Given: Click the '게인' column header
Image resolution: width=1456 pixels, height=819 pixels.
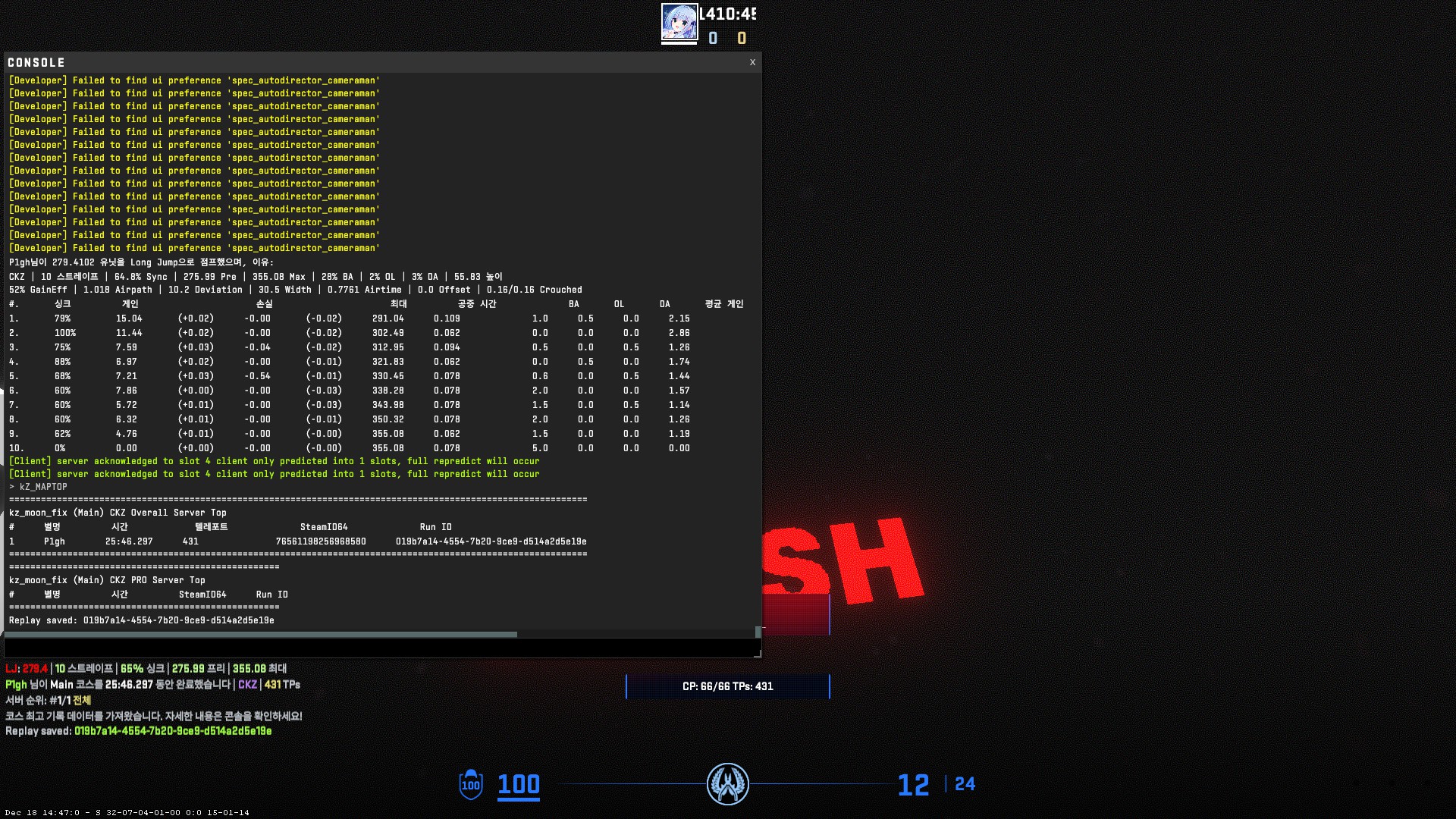Looking at the screenshot, I should coord(130,304).
